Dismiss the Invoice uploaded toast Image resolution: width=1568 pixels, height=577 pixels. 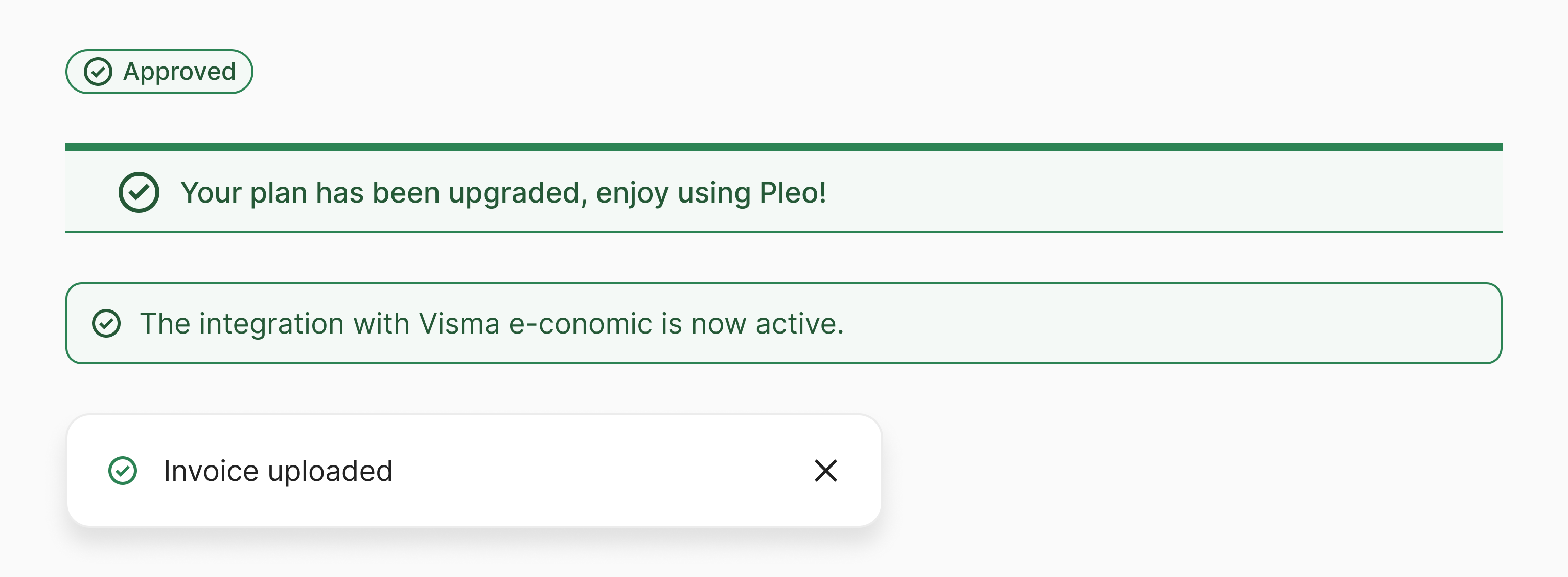825,471
